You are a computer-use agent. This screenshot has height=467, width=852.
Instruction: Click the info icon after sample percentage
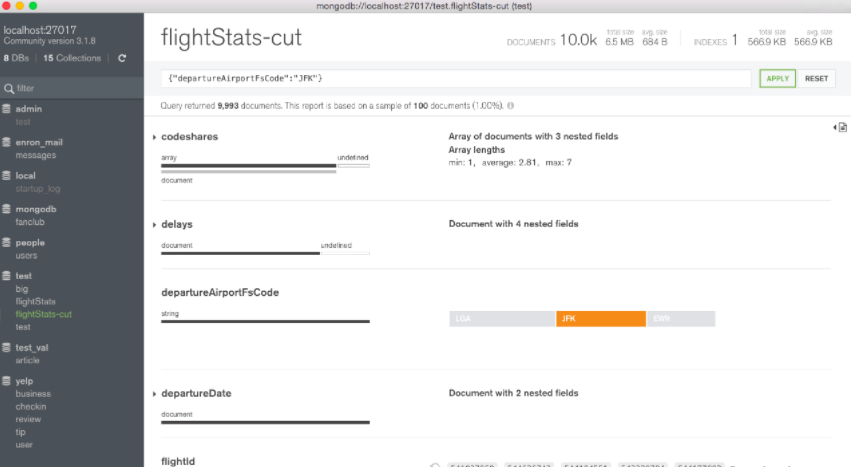(510, 106)
